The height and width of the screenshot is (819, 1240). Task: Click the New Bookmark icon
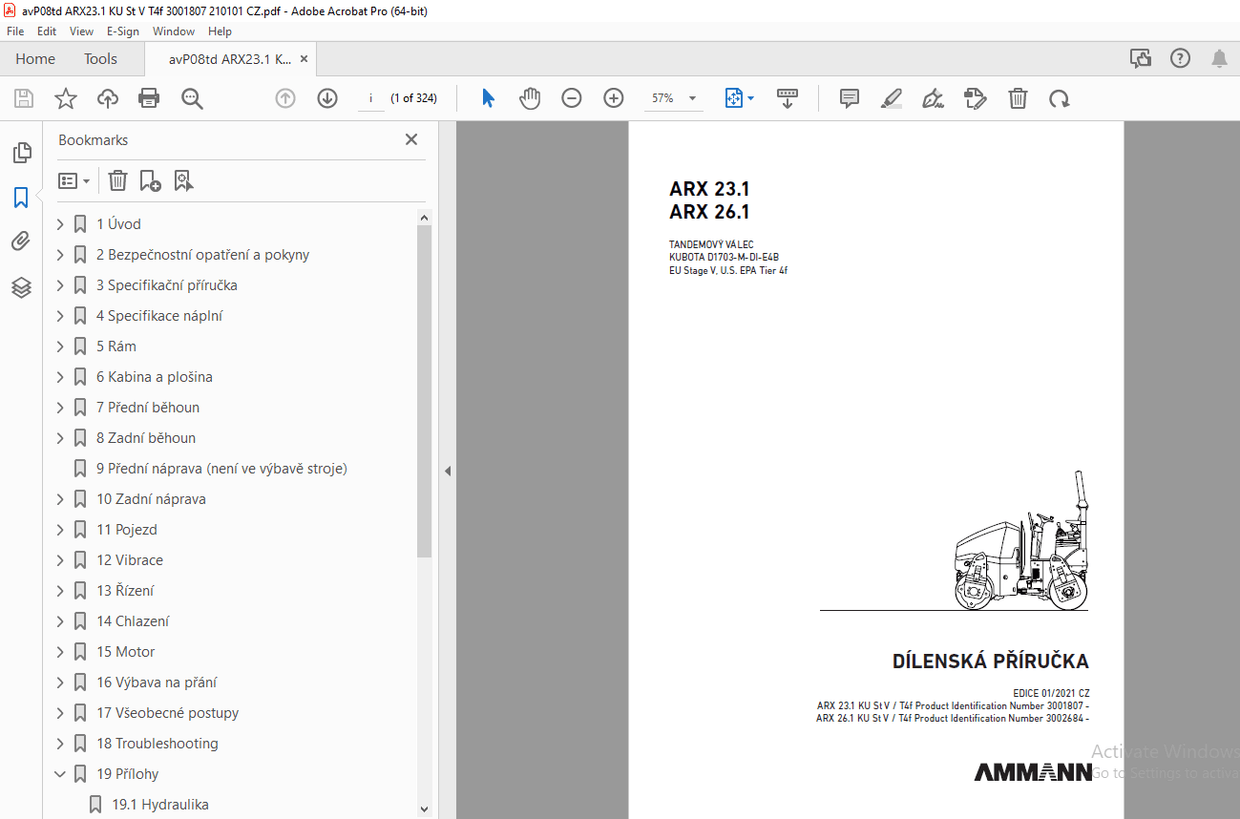coord(150,180)
